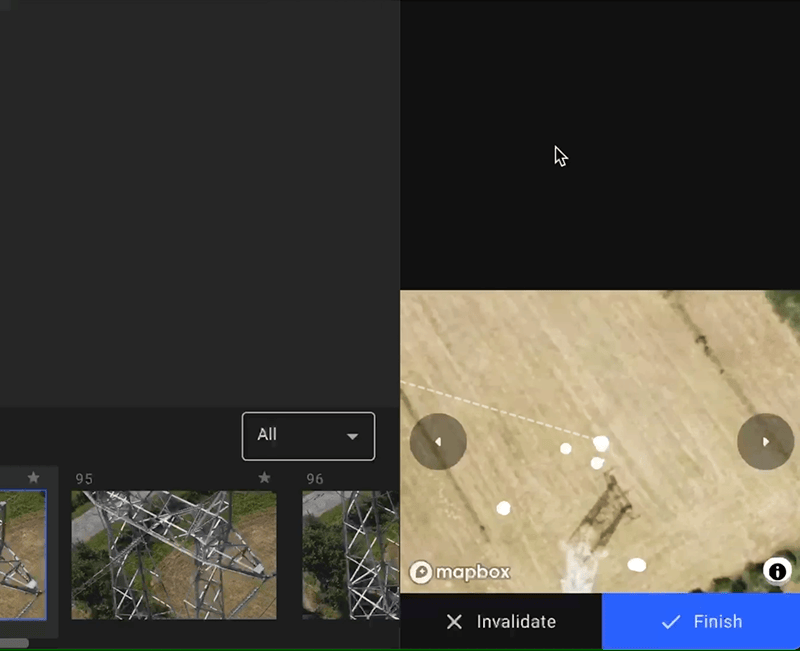800x651 pixels.
Task: Toggle the star on the selected thumbnail
Action: click(x=33, y=478)
